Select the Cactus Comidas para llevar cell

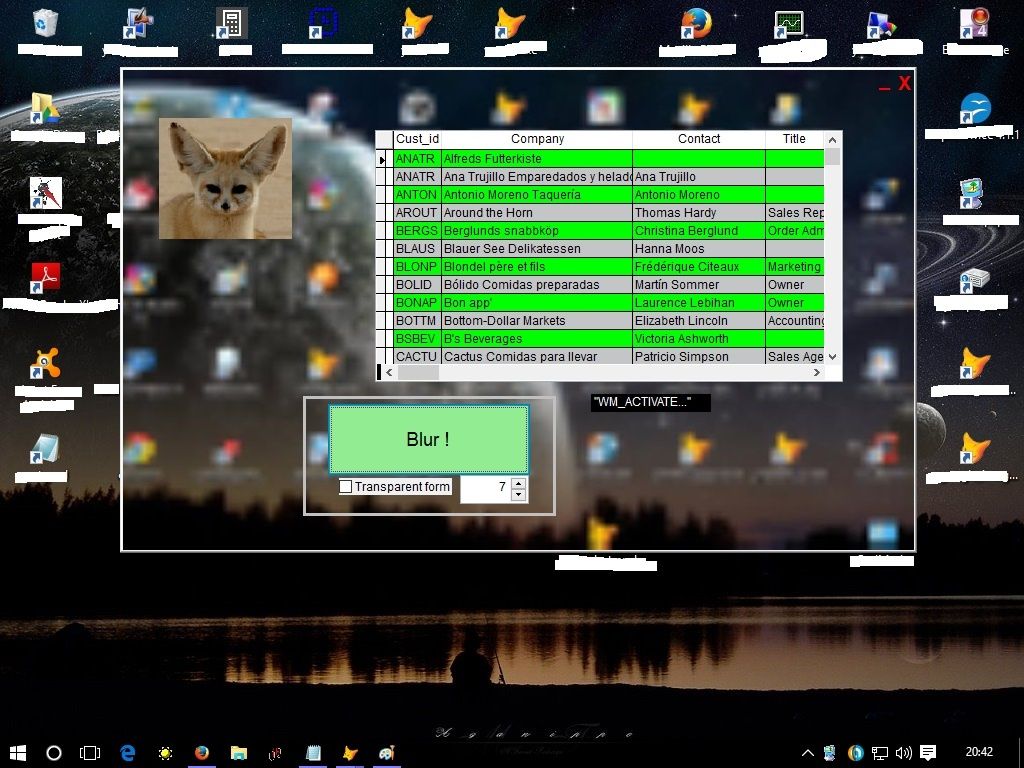537,357
